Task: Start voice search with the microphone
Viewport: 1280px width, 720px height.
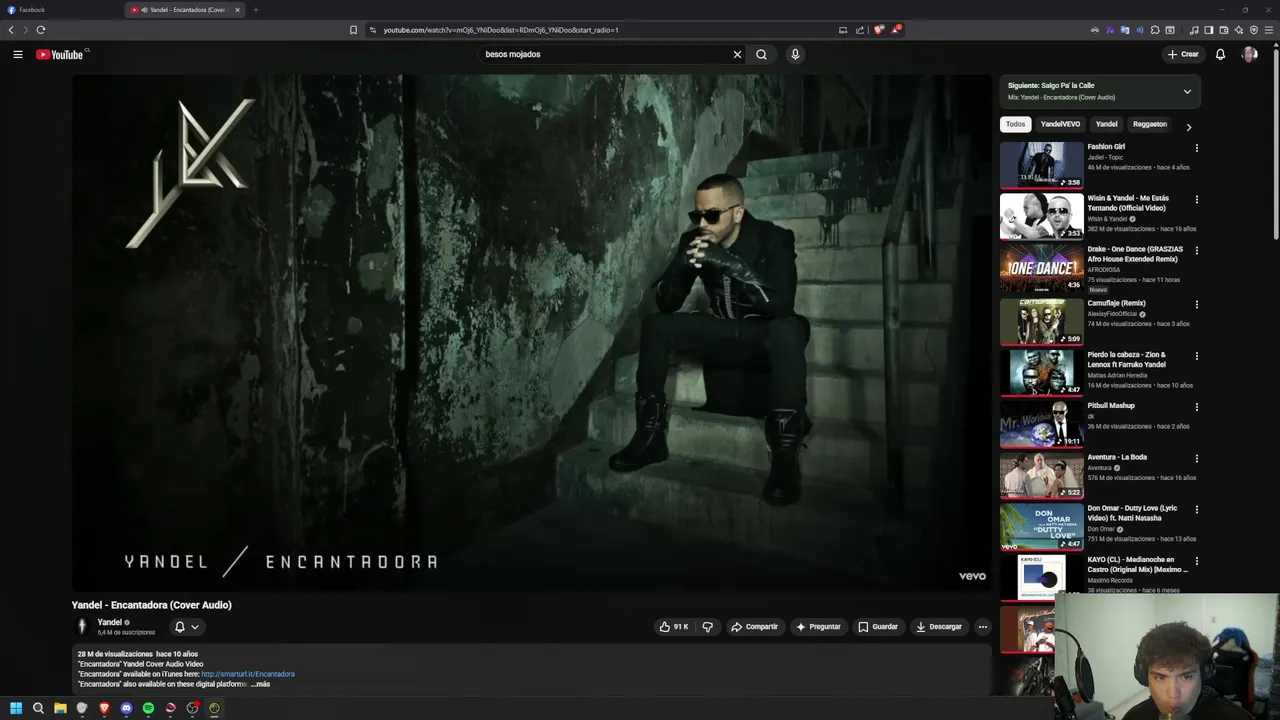Action: [795, 54]
